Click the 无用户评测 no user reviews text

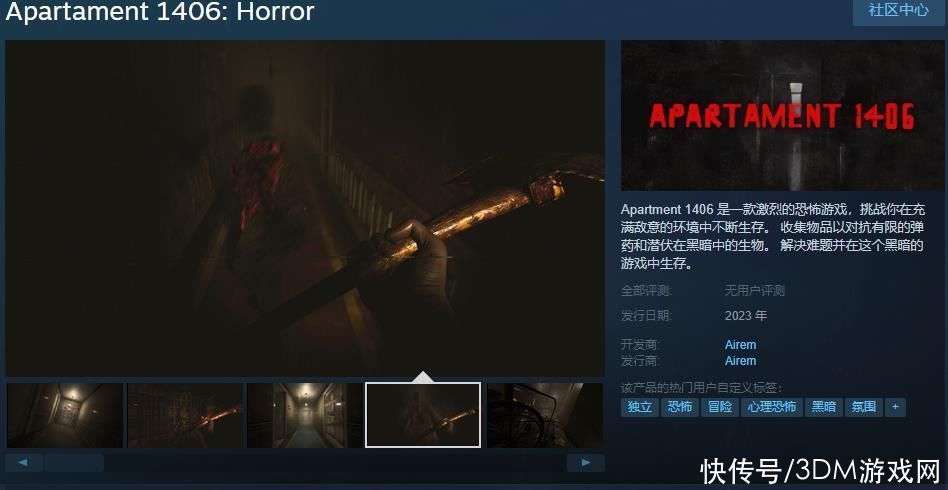(x=755, y=291)
